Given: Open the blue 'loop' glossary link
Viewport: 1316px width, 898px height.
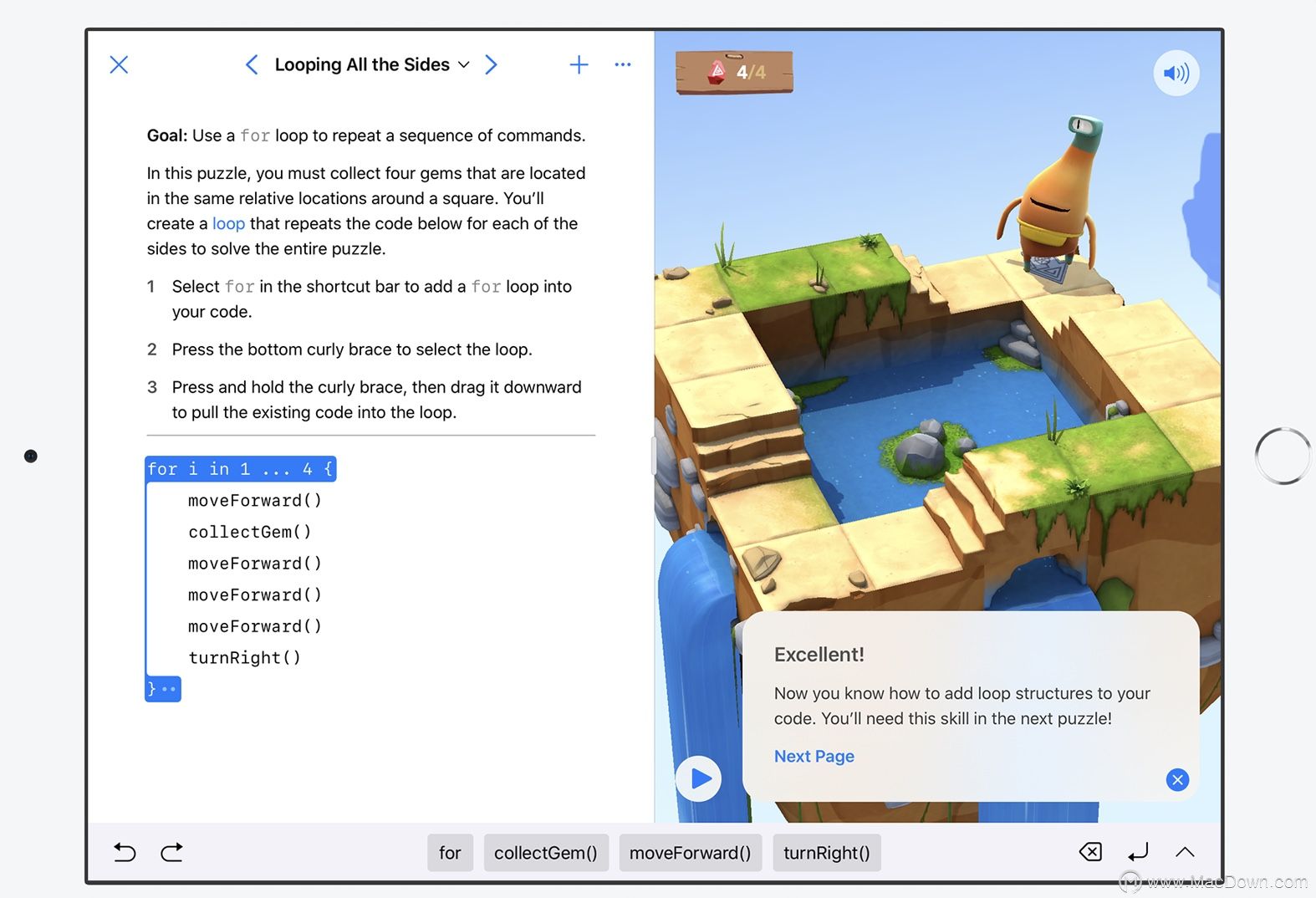Looking at the screenshot, I should (228, 223).
